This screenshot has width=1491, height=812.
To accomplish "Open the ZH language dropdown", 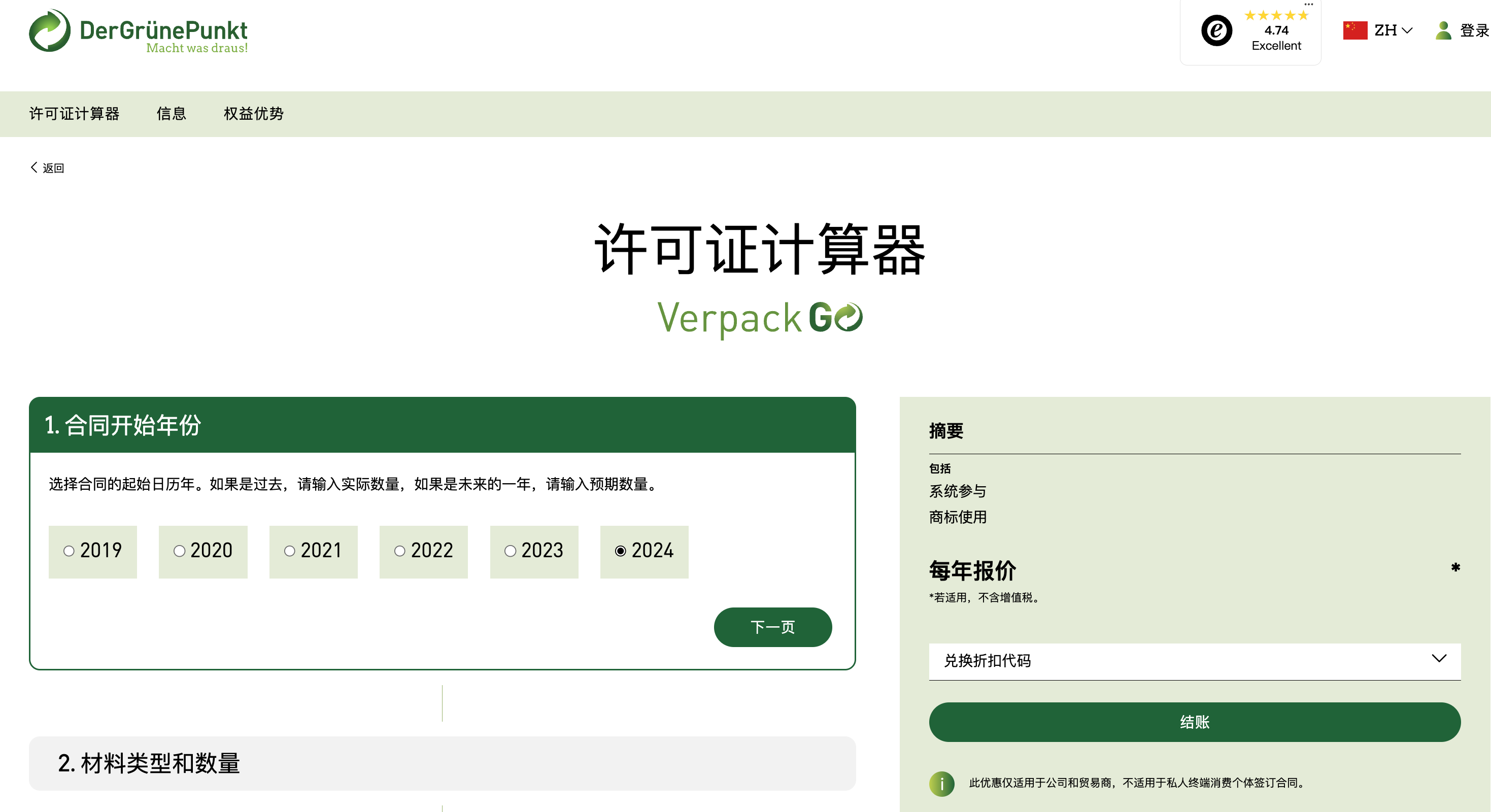I will [x=1394, y=30].
